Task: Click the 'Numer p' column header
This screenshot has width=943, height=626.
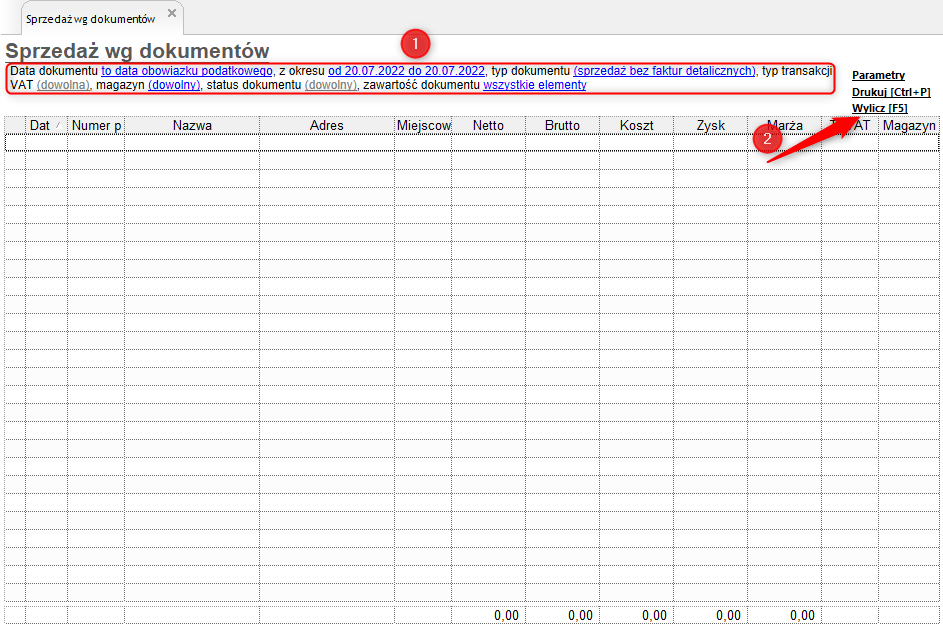Action: click(x=96, y=125)
